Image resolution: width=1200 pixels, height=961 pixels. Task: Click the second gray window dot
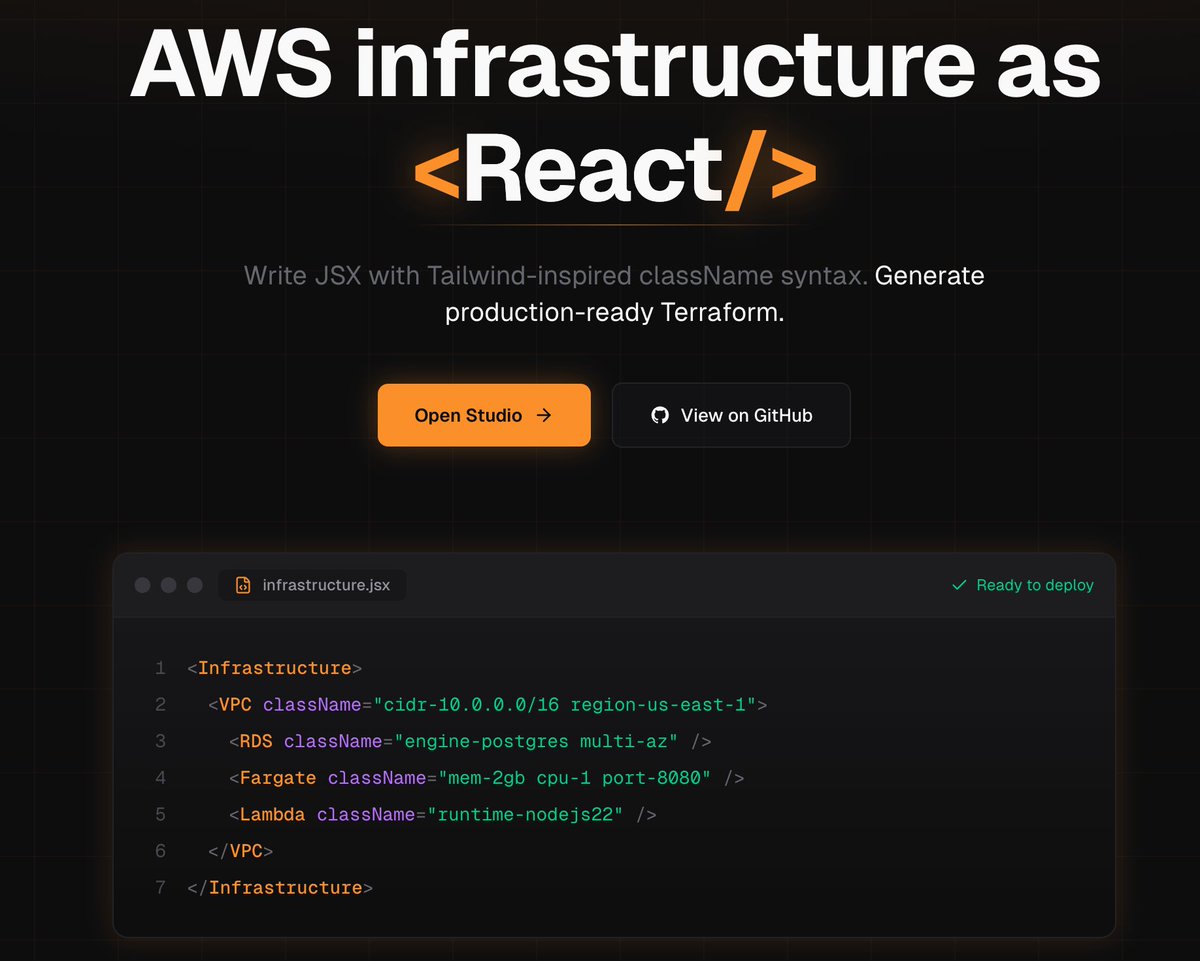[x=169, y=585]
